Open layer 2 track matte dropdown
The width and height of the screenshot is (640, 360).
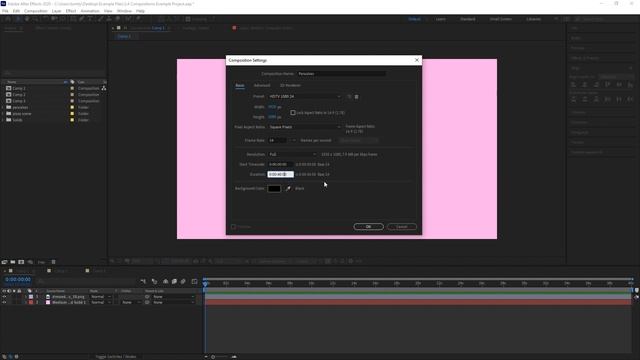[x=131, y=302]
